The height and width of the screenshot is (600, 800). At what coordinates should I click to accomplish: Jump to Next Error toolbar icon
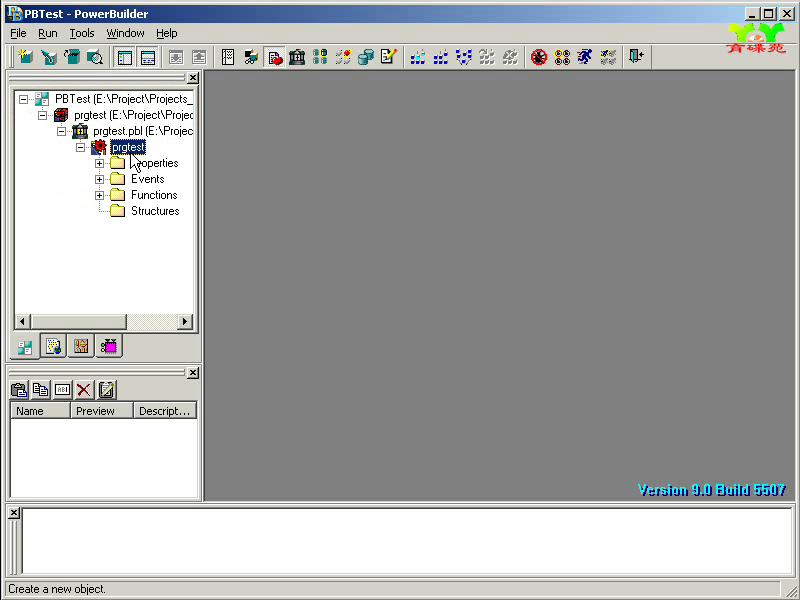[176, 57]
